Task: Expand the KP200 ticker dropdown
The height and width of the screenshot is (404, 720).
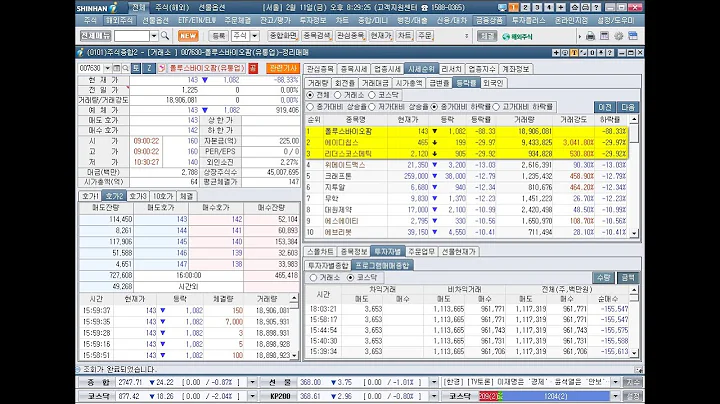Action: [x=434, y=396]
